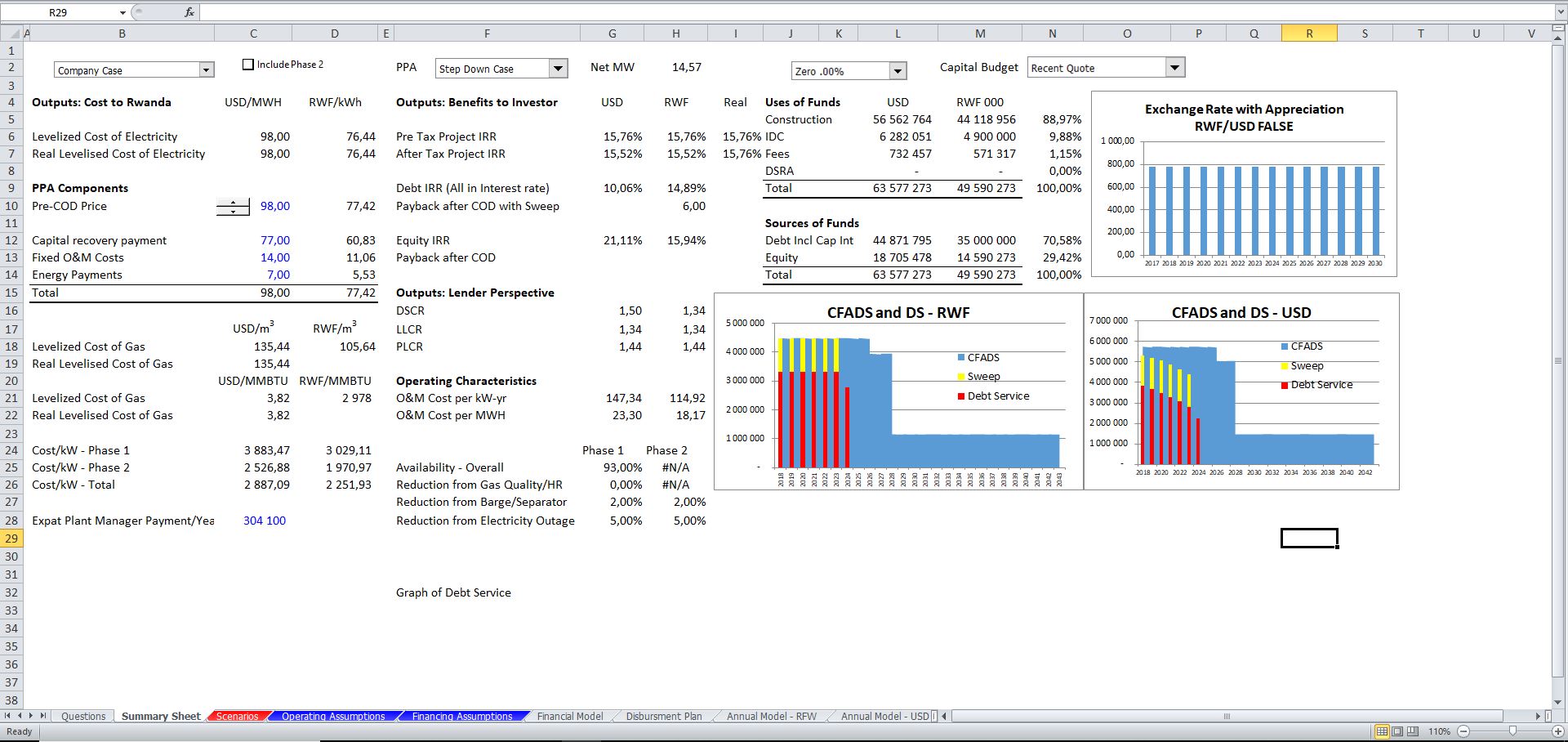Viewport: 1568px width, 742px height.
Task: Click the Normal view icon
Action: (1382, 731)
